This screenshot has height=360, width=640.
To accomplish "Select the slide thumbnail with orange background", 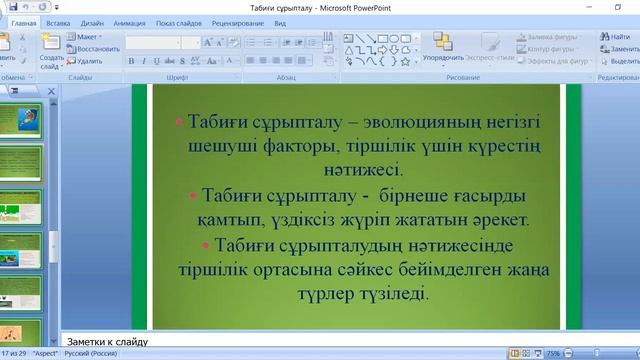I will pos(21,333).
